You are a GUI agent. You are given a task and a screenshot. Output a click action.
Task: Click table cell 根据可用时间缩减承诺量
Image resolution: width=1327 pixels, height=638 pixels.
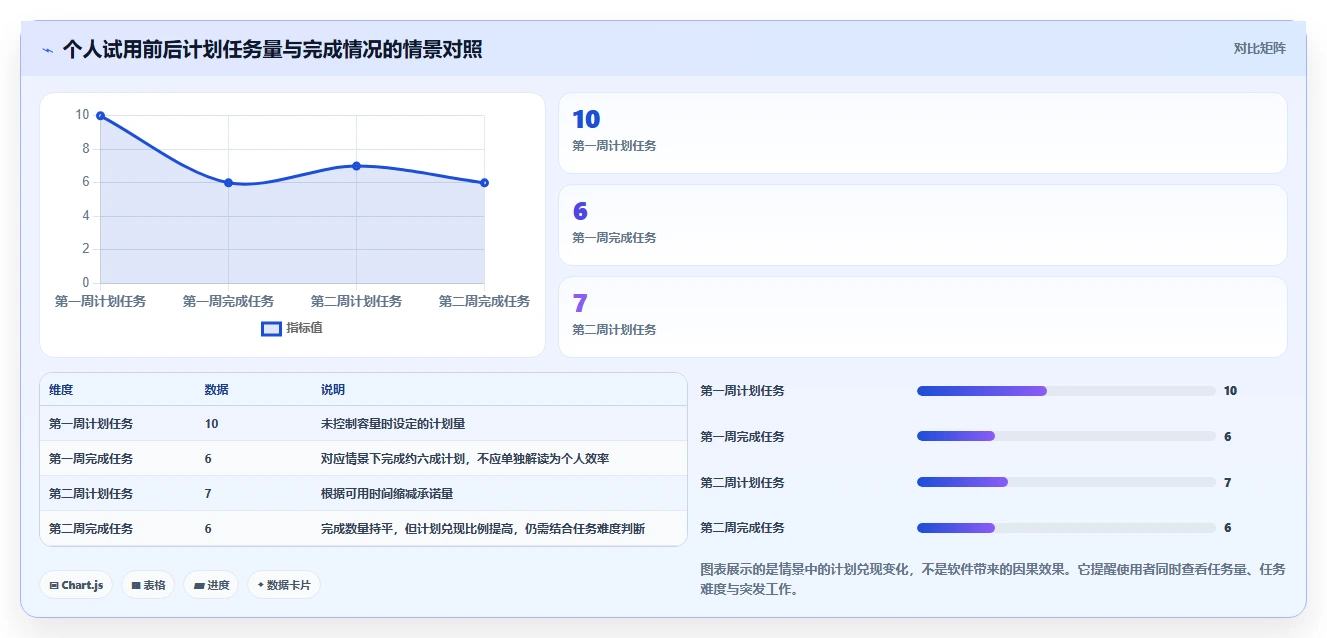pos(387,494)
